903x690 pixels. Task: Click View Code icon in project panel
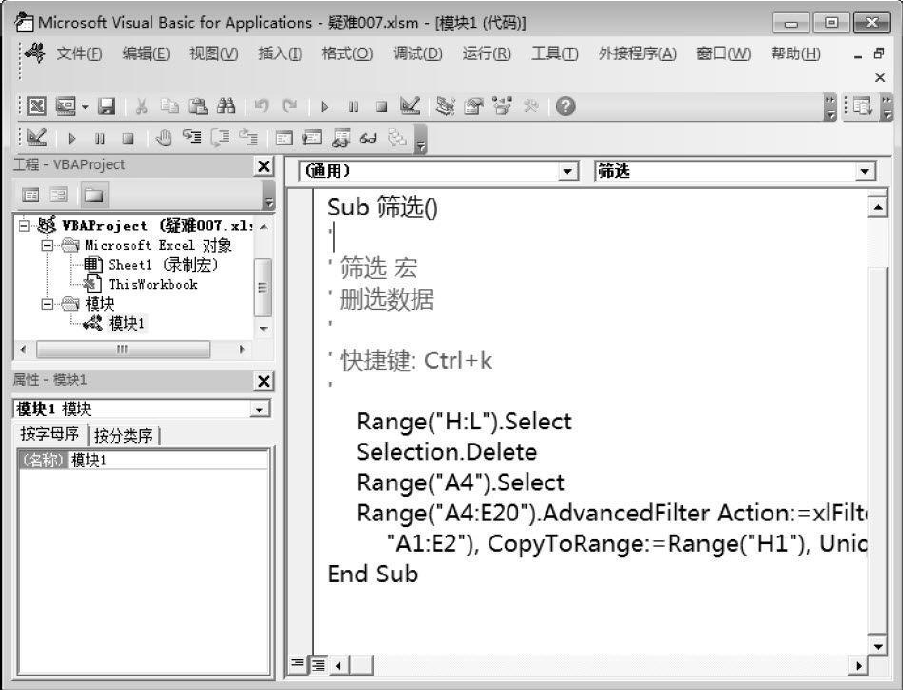31,195
